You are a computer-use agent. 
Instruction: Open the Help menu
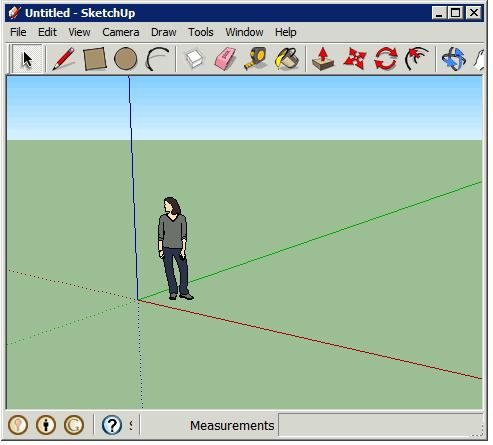pyautogui.click(x=286, y=32)
